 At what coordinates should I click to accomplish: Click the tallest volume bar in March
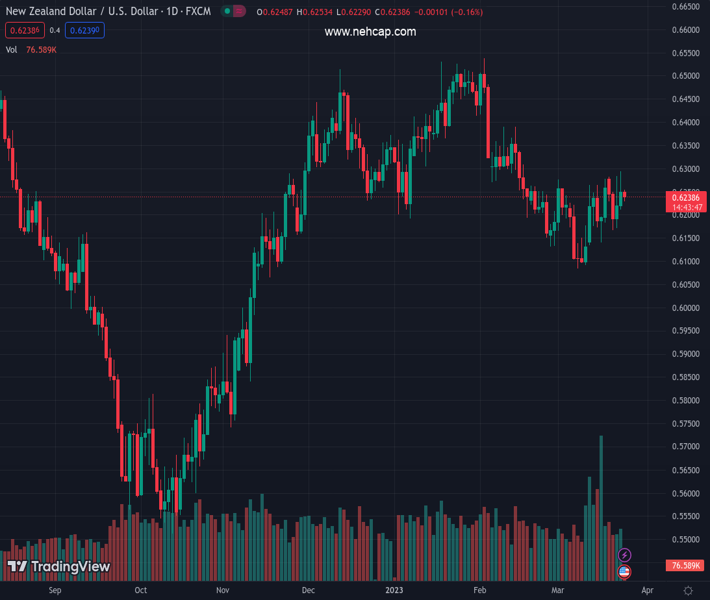coord(601,500)
